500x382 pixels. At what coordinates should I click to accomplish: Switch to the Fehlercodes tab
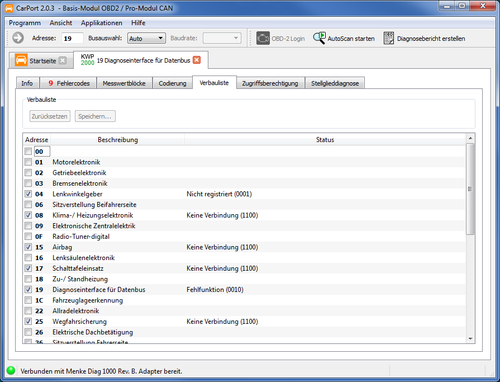[68, 83]
